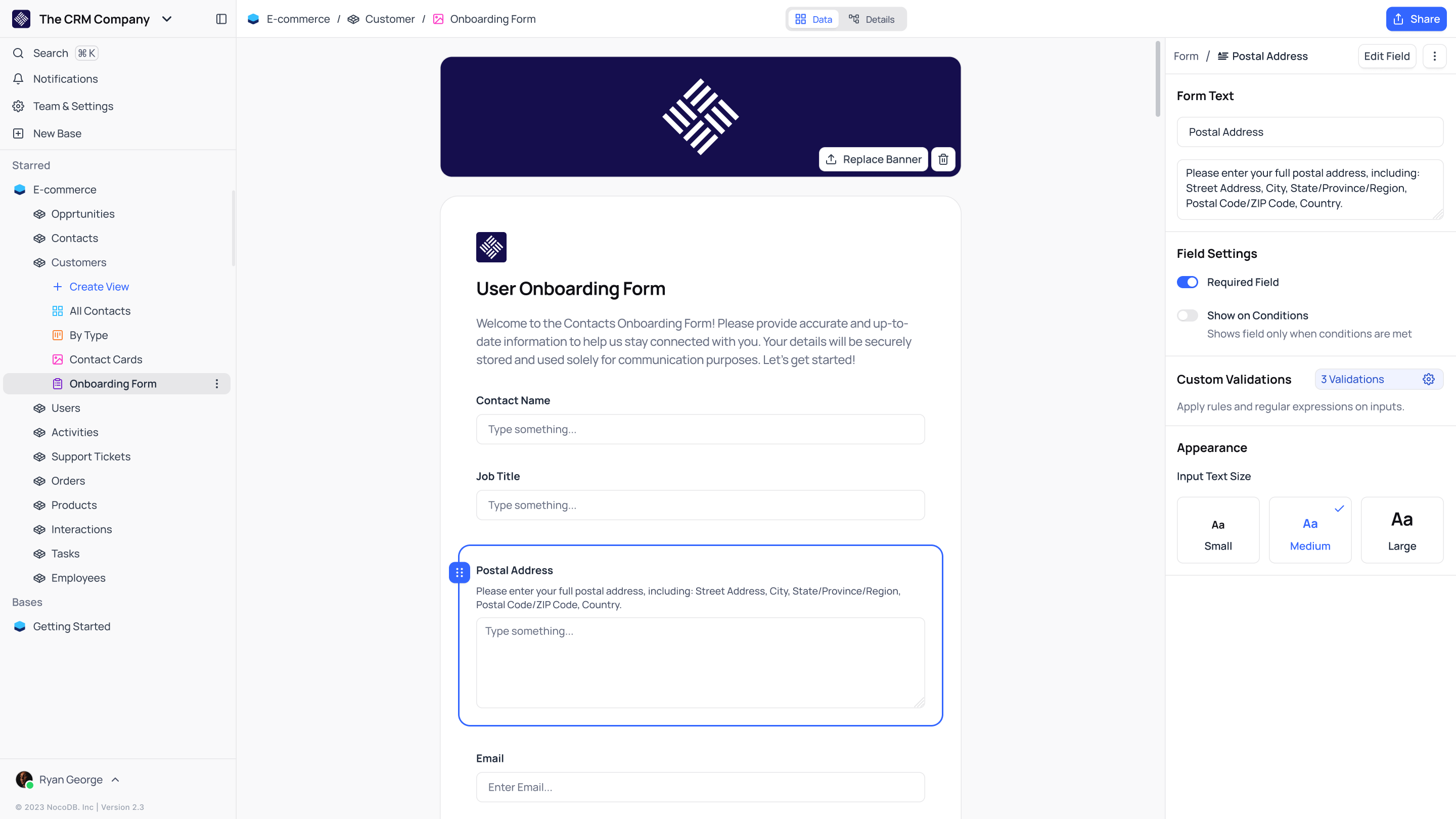Screen dimensions: 1456x819
Task: Click the sidebar collapse icon
Action: click(221, 19)
